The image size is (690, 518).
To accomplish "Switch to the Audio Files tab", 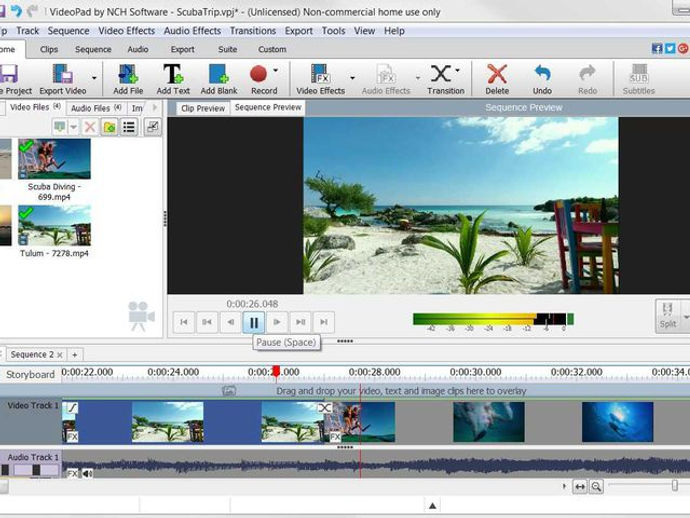I will 96,108.
